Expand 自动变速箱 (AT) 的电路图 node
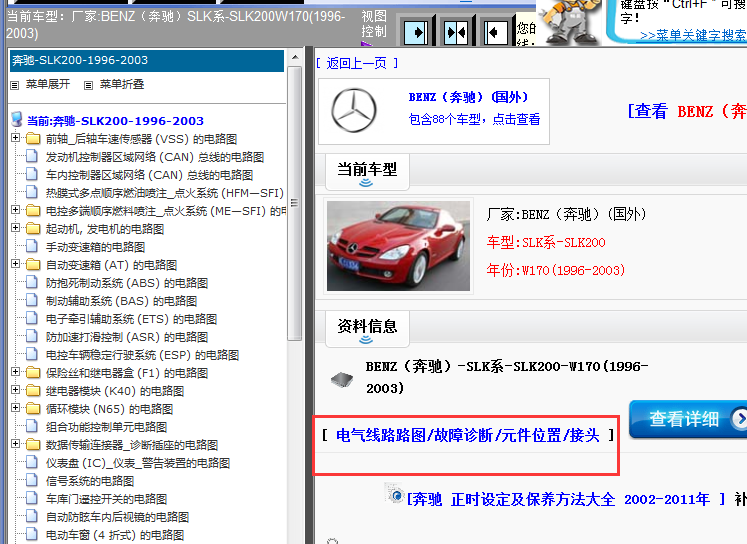Viewport: 747px width, 544px height. point(15,264)
